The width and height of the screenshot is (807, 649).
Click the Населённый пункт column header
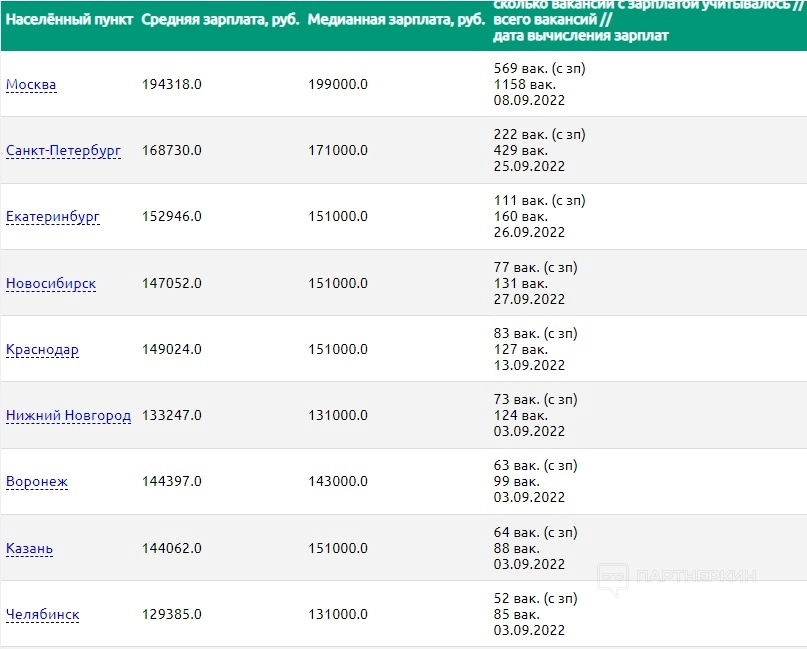tap(69, 20)
